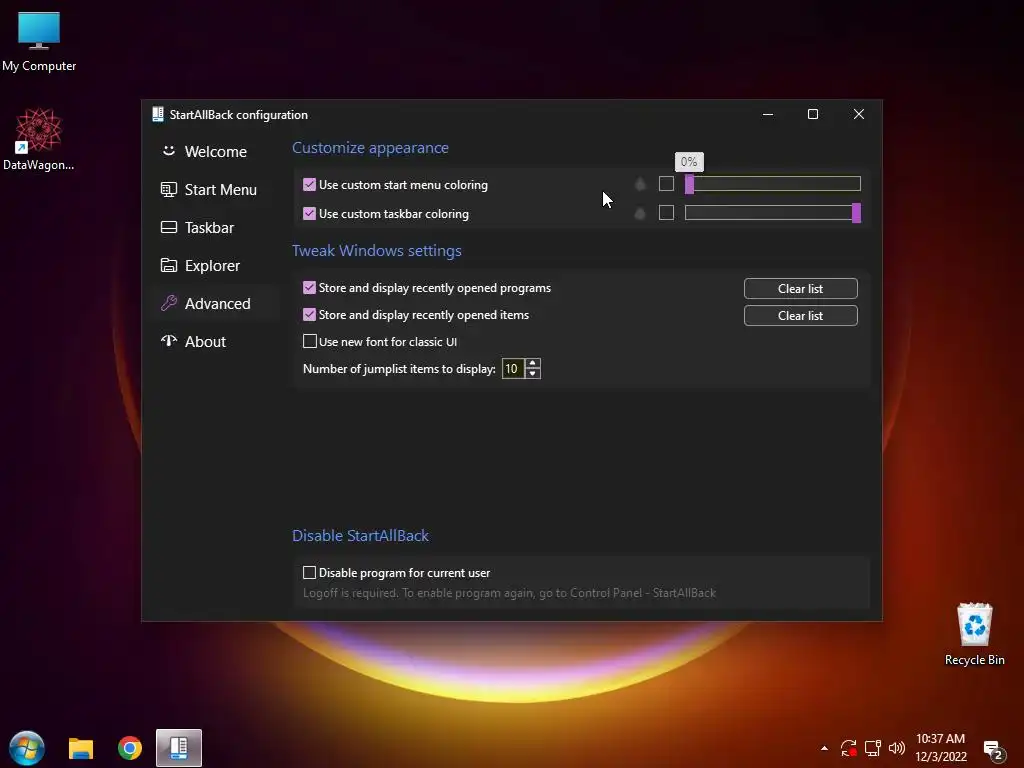Clear list of recently opened items
This screenshot has height=768, width=1024.
[800, 315]
